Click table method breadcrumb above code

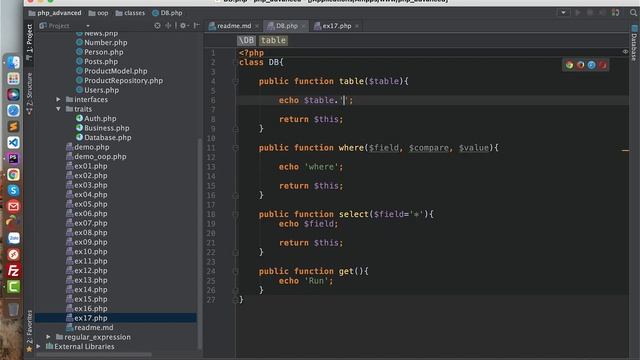[273, 40]
